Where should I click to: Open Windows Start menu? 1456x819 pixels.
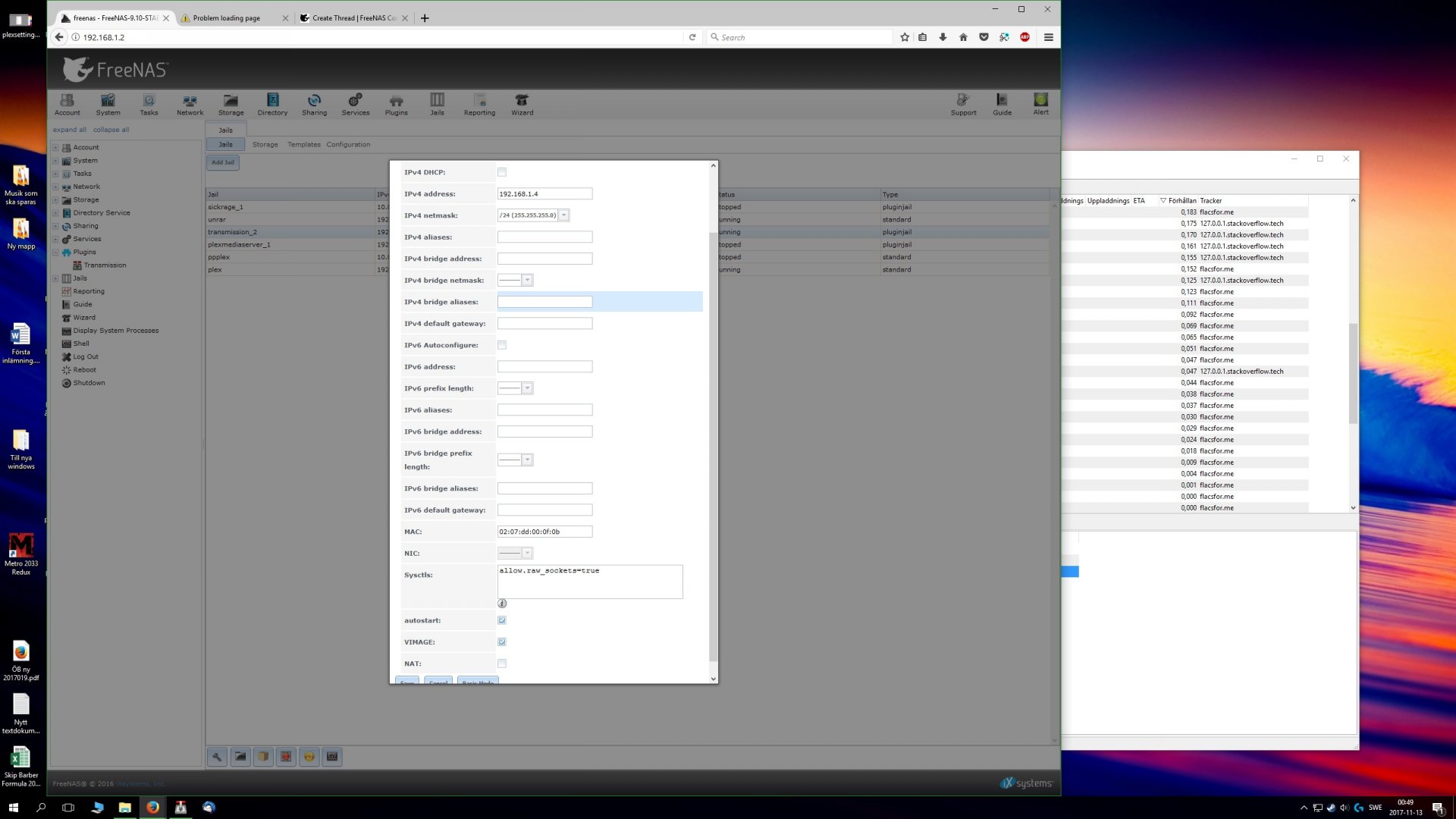pyautogui.click(x=13, y=807)
